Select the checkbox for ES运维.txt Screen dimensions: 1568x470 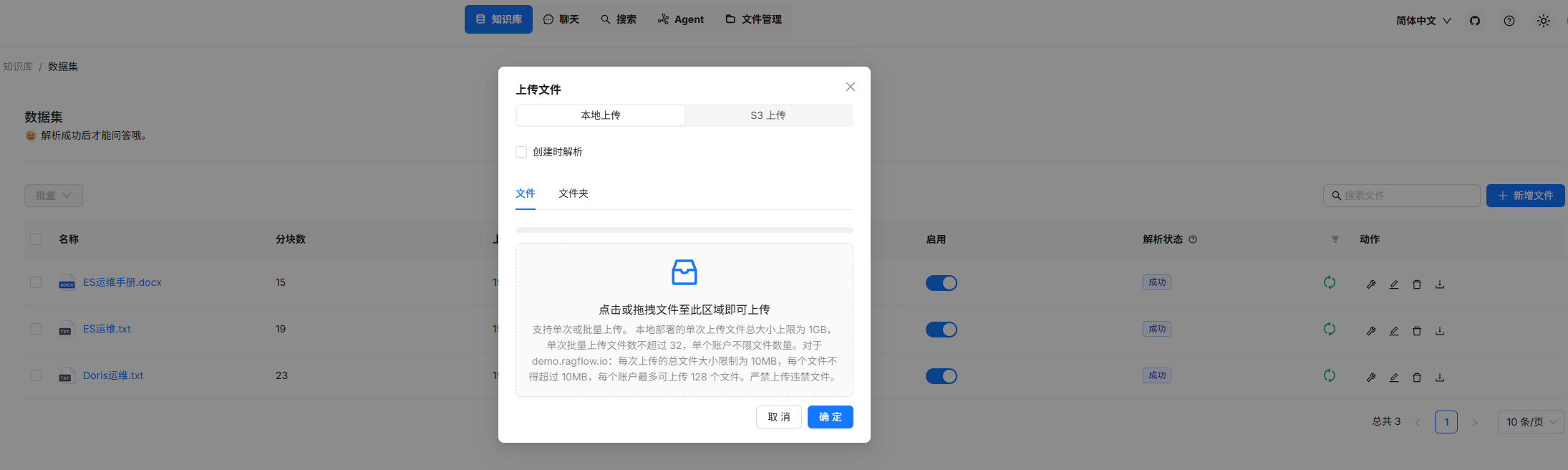[36, 329]
